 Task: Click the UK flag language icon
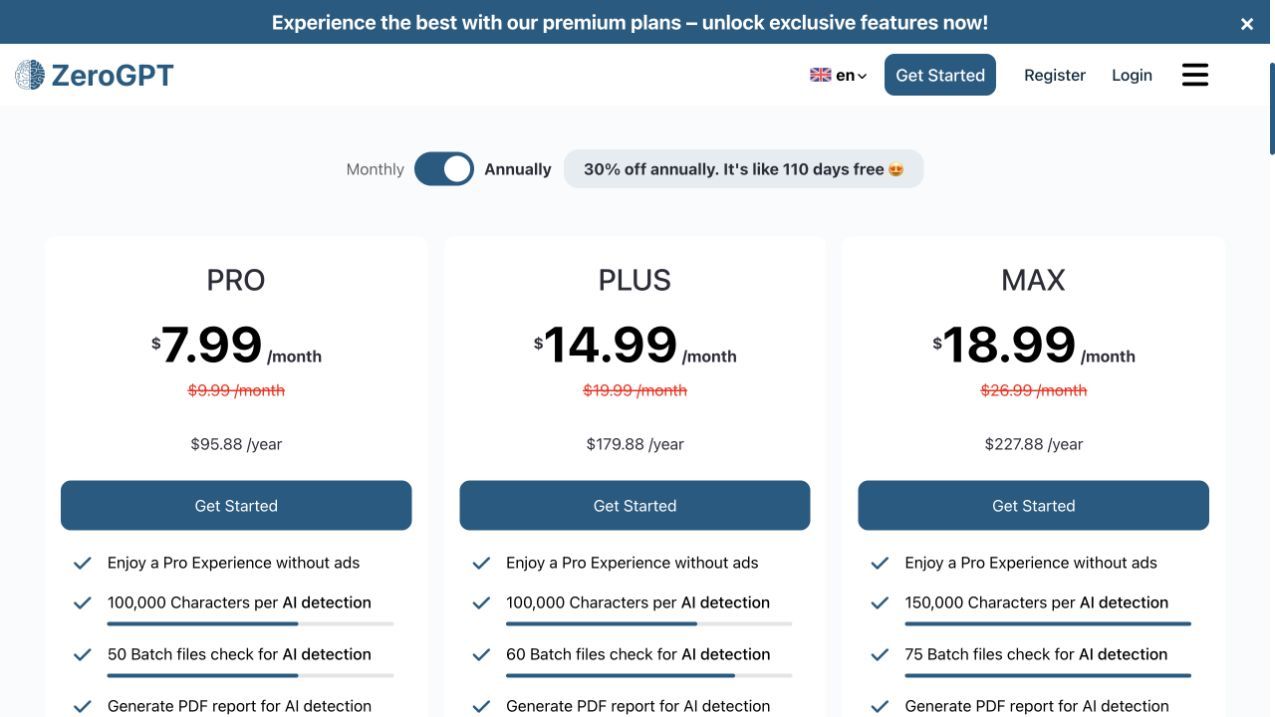tap(820, 75)
